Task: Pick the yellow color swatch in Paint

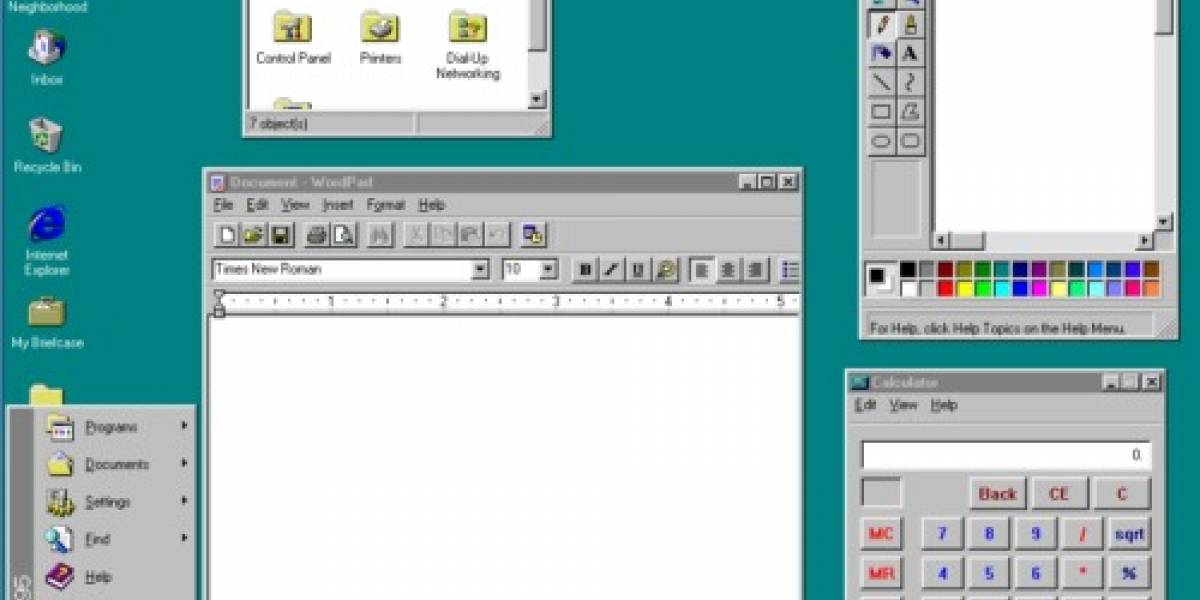Action: point(964,288)
